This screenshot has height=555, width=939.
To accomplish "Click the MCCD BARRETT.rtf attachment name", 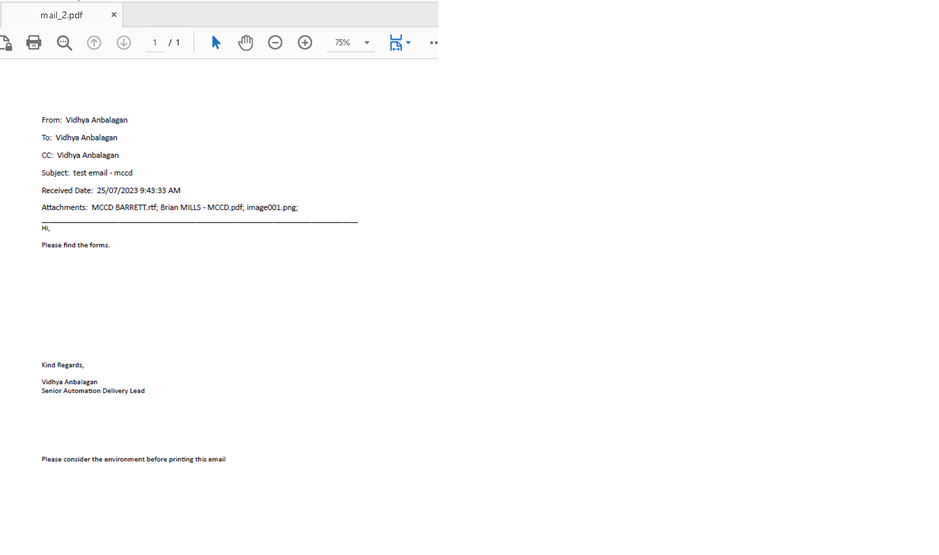I will click(x=124, y=207).
